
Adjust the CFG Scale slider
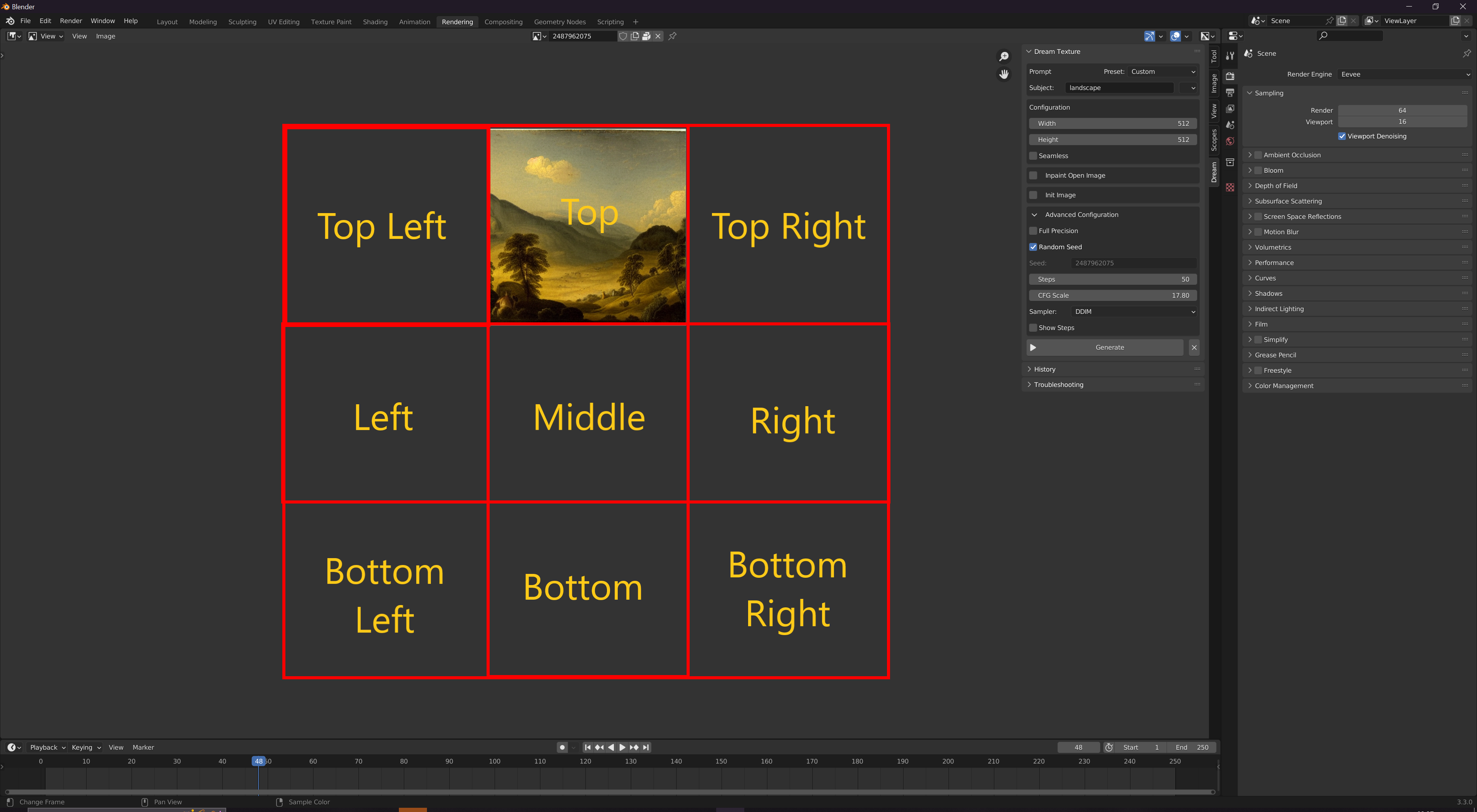tap(1112, 295)
